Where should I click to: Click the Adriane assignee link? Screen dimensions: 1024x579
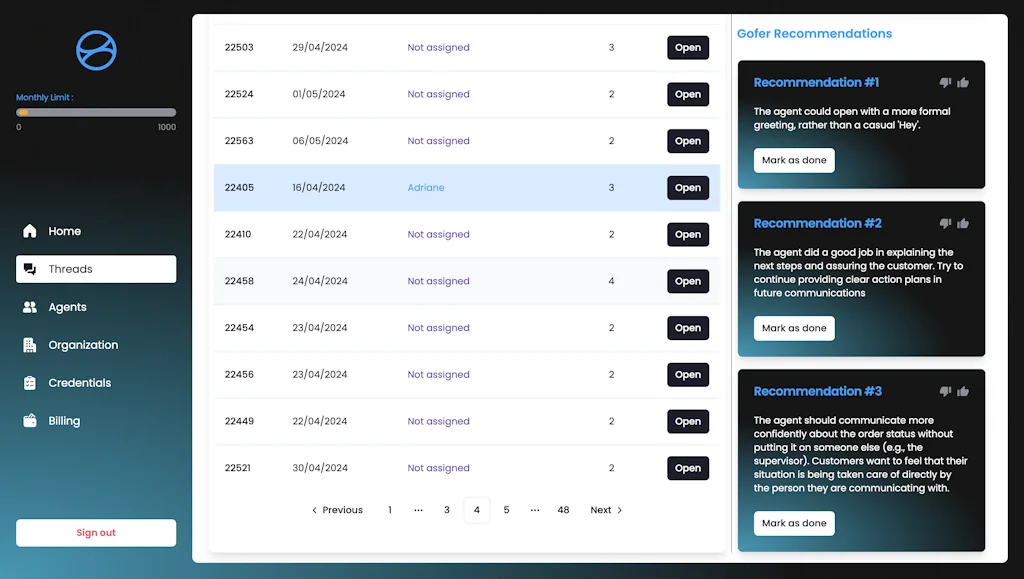click(426, 187)
